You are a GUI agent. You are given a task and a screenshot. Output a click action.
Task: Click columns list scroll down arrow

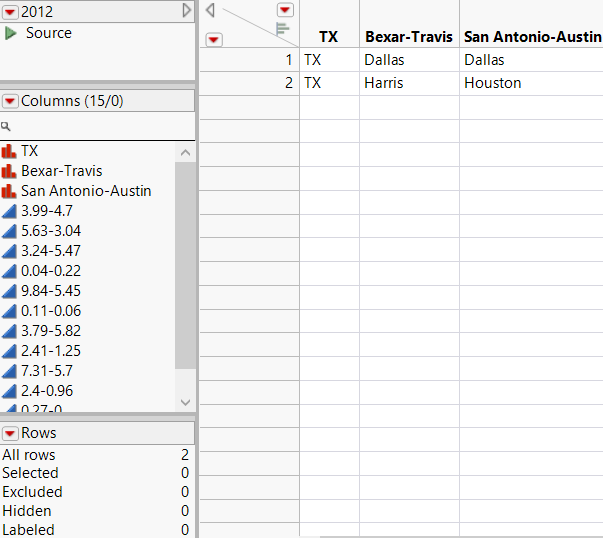(185, 403)
